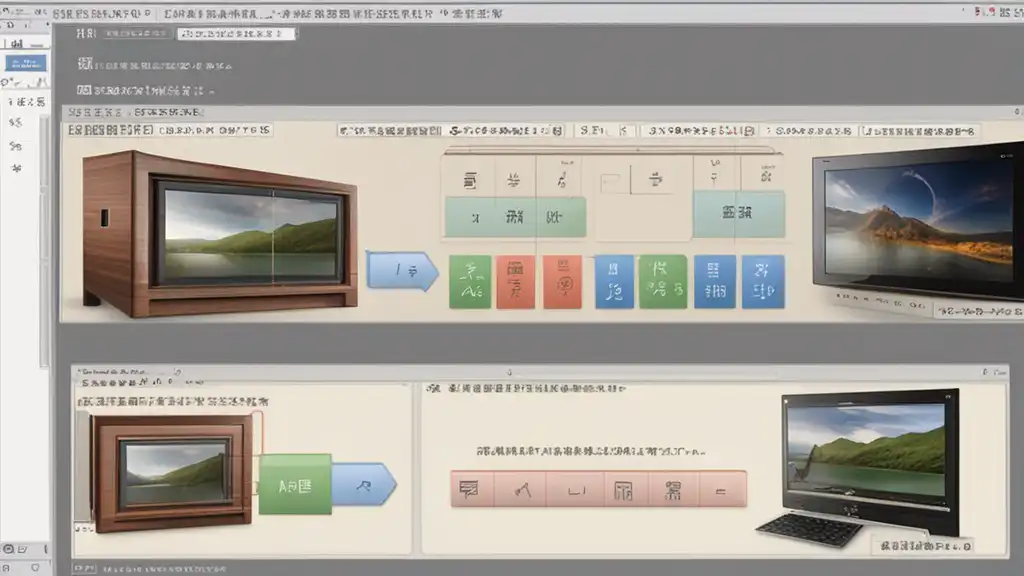Click the fourth cell of the pink bar
Screen dimensions: 1024x576
pyautogui.click(x=626, y=489)
